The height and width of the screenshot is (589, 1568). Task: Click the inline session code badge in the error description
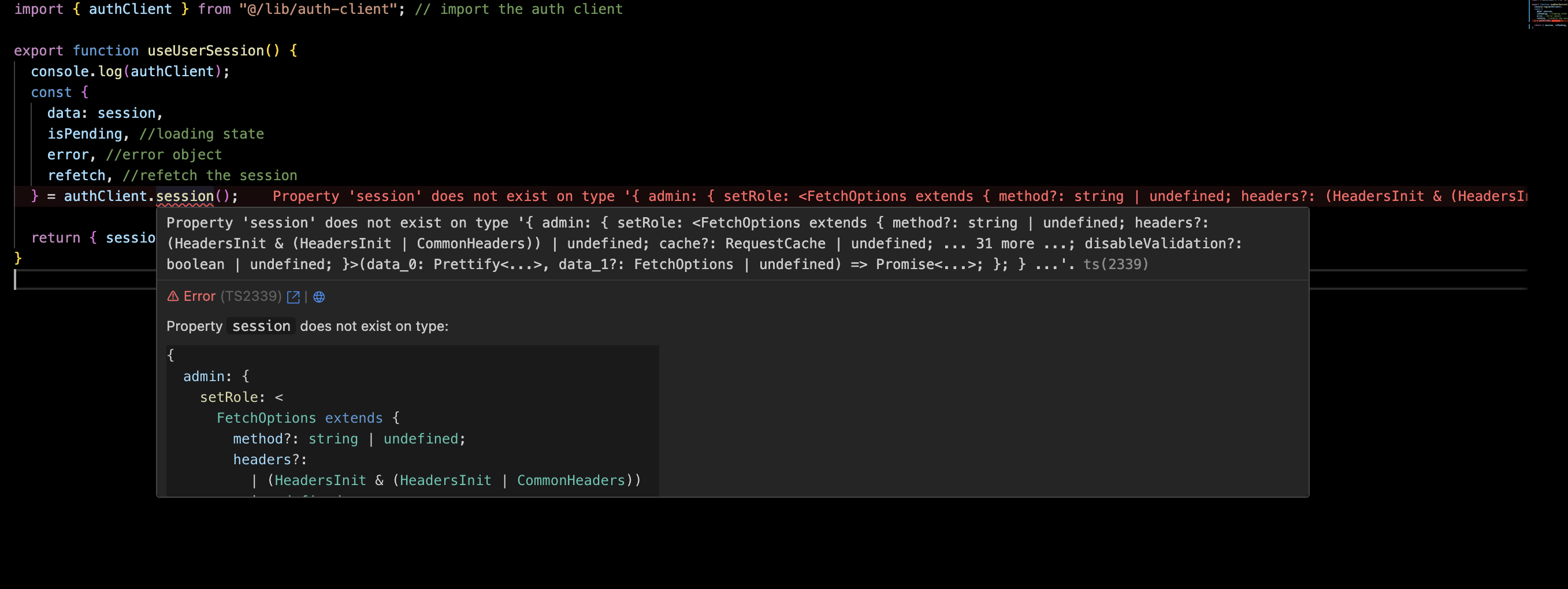(x=261, y=326)
